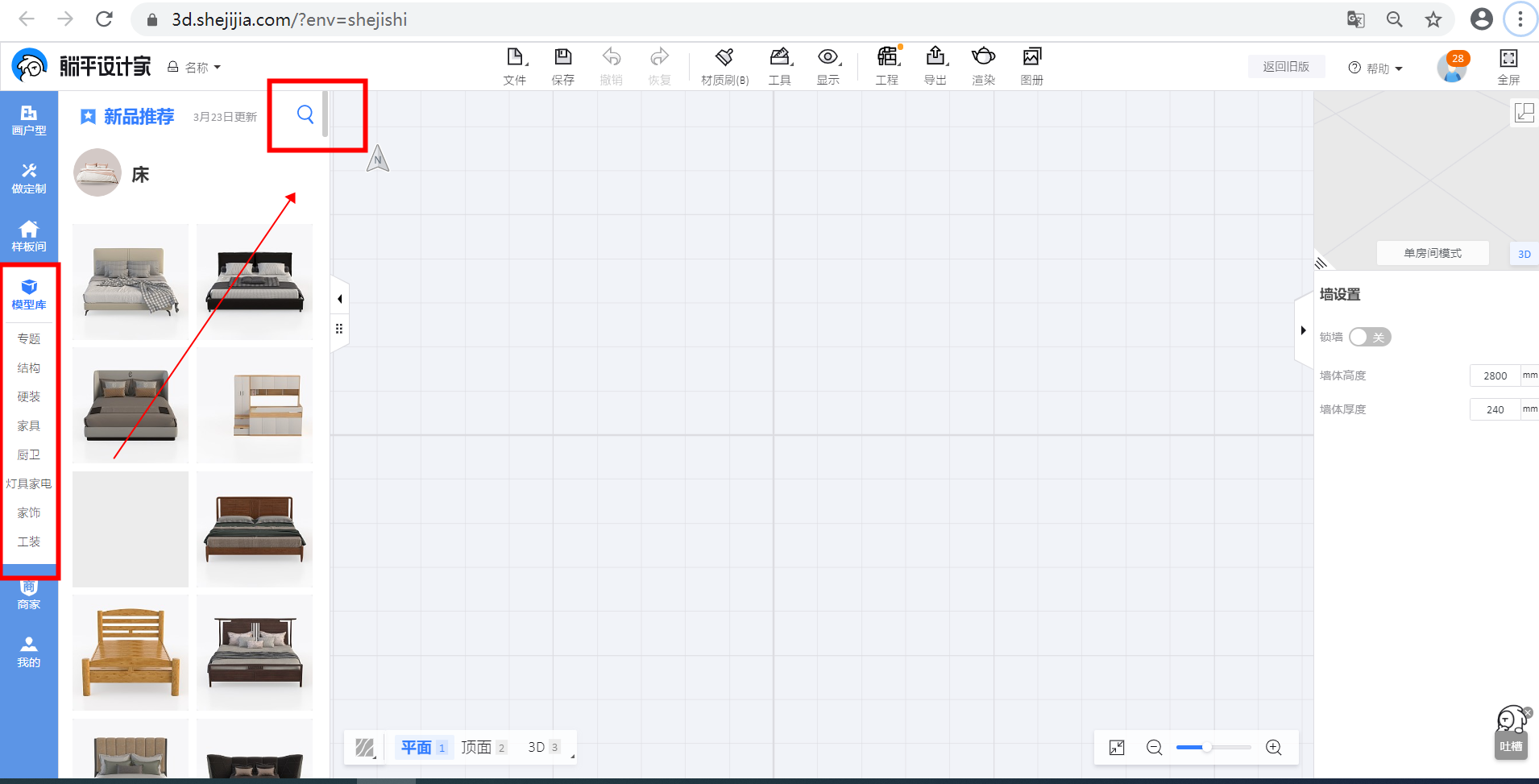Select the yellow wooden bed thumbnail

(x=131, y=653)
